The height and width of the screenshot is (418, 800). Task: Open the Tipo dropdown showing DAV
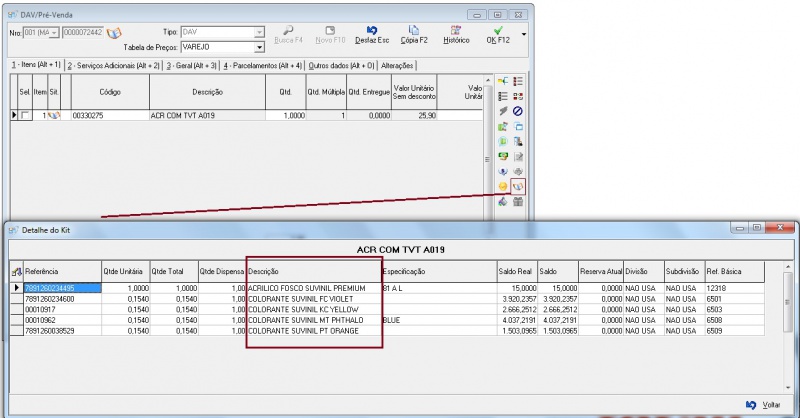pyautogui.click(x=259, y=32)
